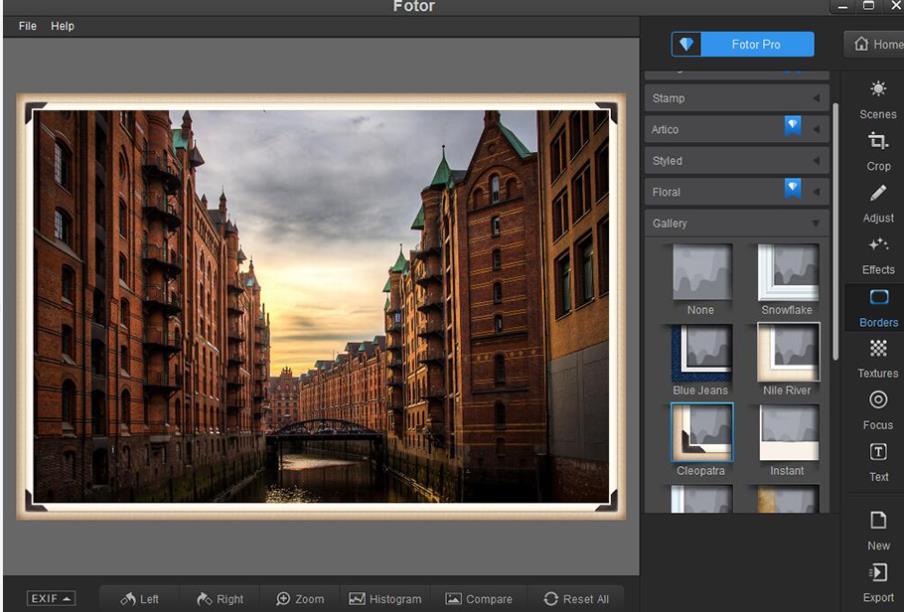Expand the Artico borders section
The width and height of the screenshot is (904, 612).
pyautogui.click(x=737, y=129)
